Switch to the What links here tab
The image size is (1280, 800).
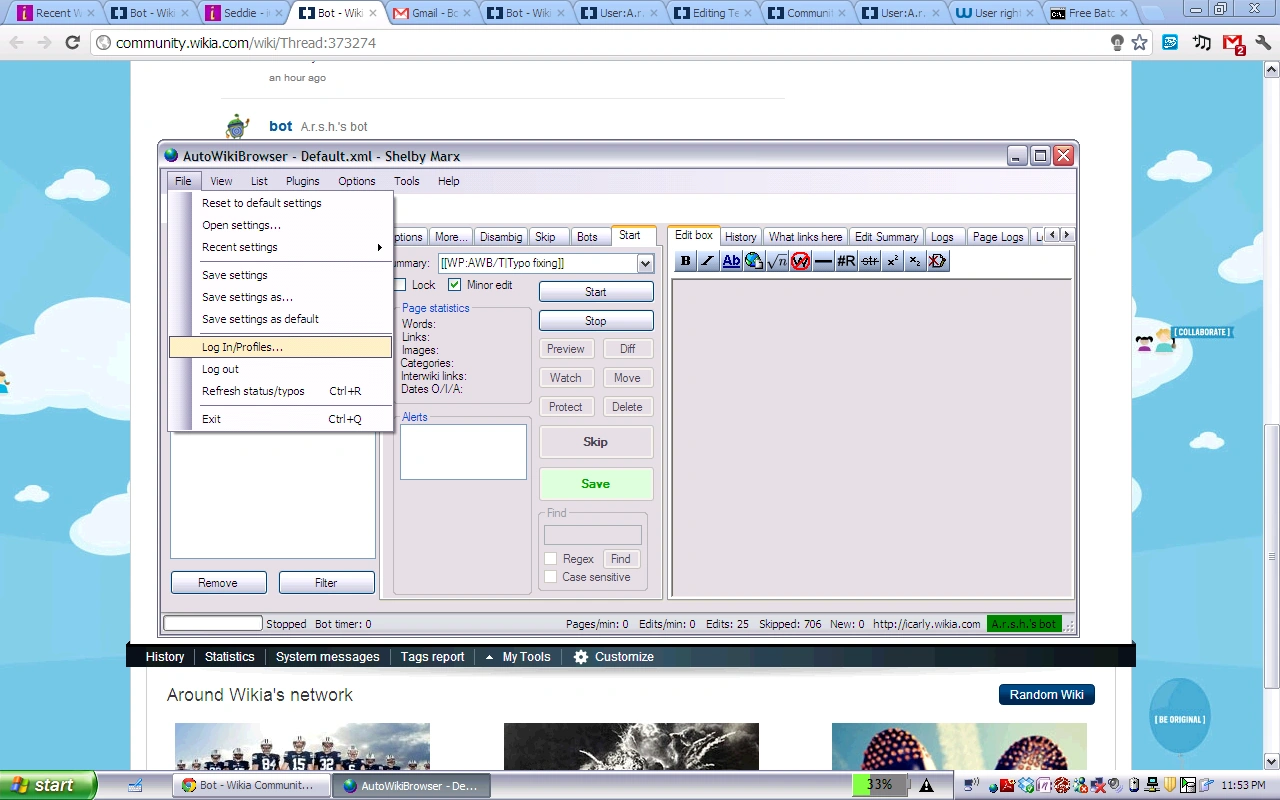click(x=805, y=237)
